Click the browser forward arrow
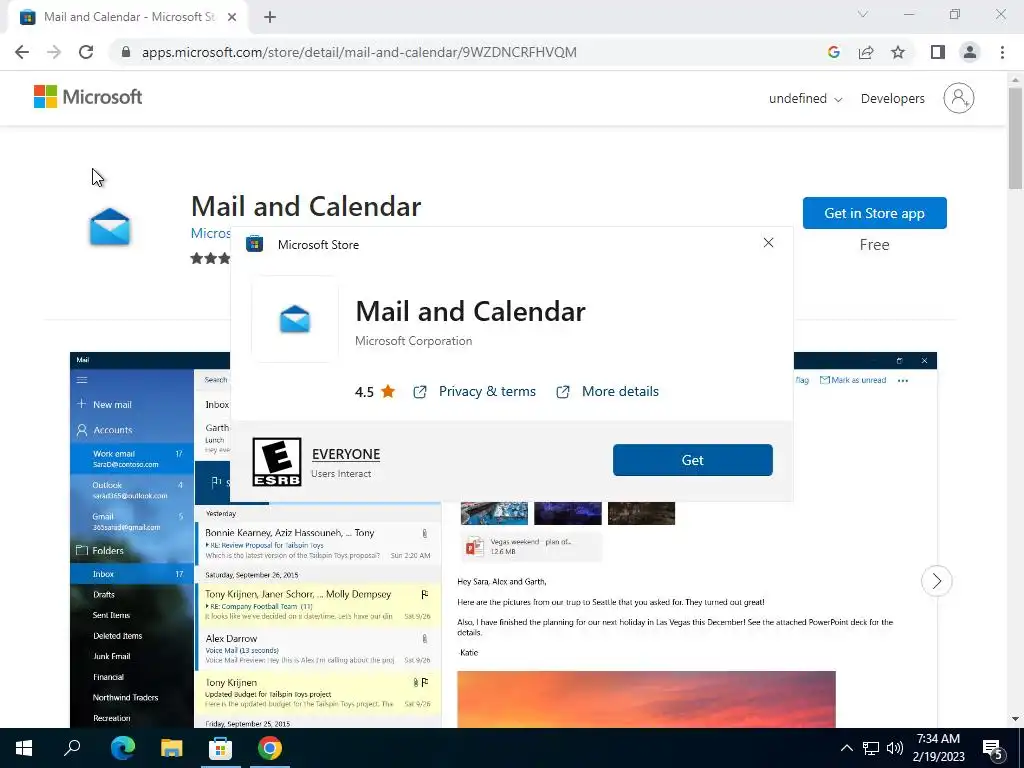 pos(54,52)
